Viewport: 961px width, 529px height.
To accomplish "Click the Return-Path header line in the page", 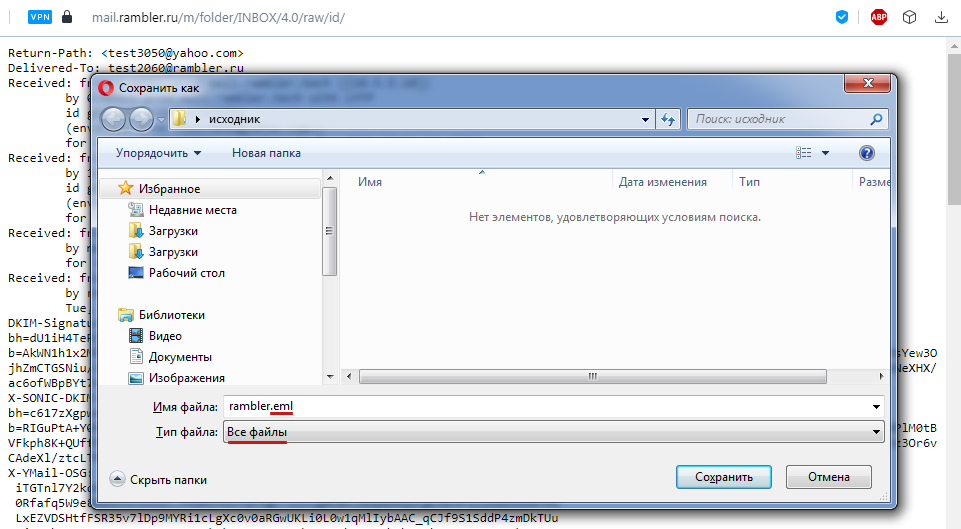I will click(126, 53).
